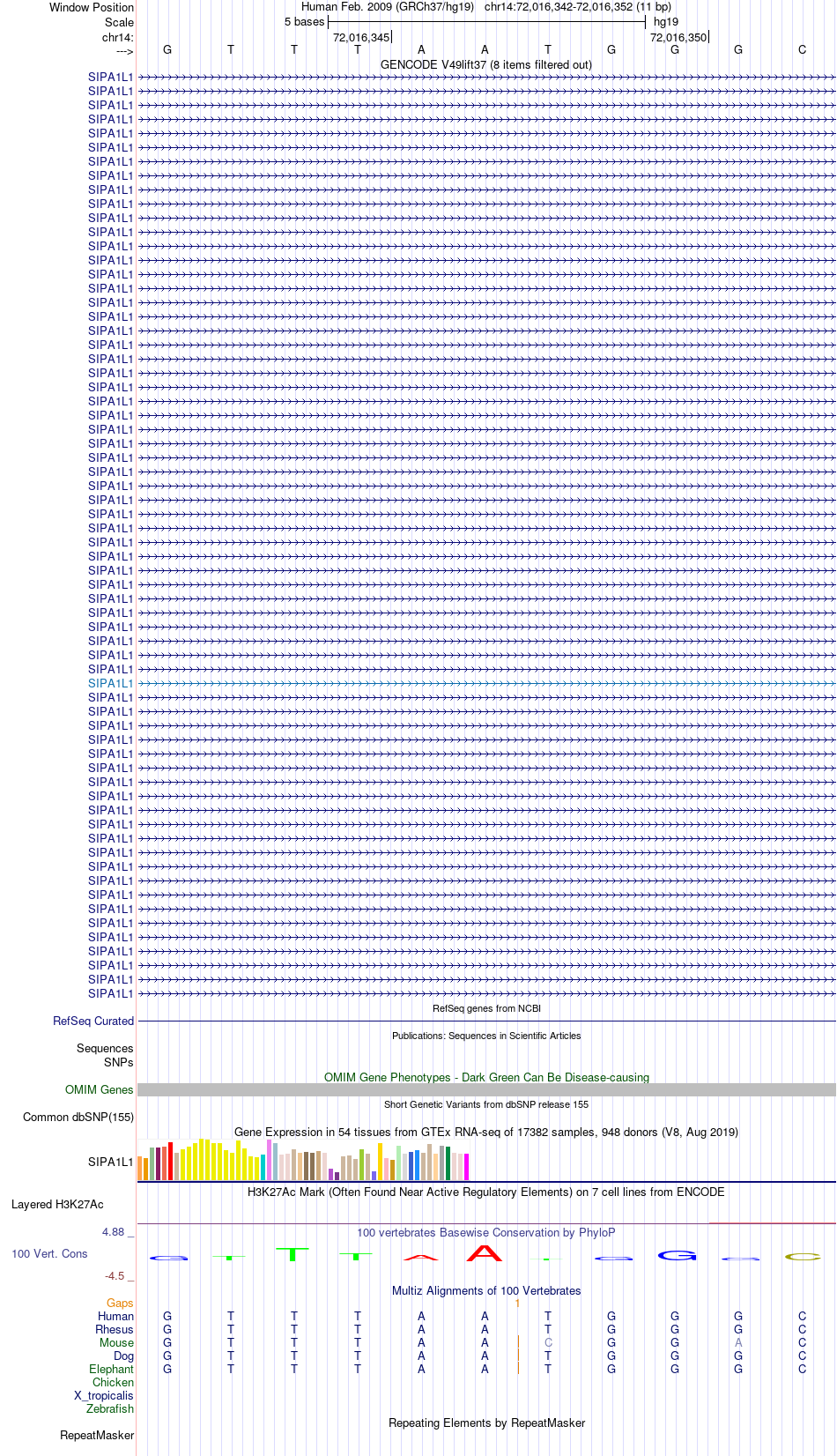Open the 'GENCODE V49lift37 (8 items filtered out)' track title
This screenshot has height=1456, width=837.
[486, 64]
